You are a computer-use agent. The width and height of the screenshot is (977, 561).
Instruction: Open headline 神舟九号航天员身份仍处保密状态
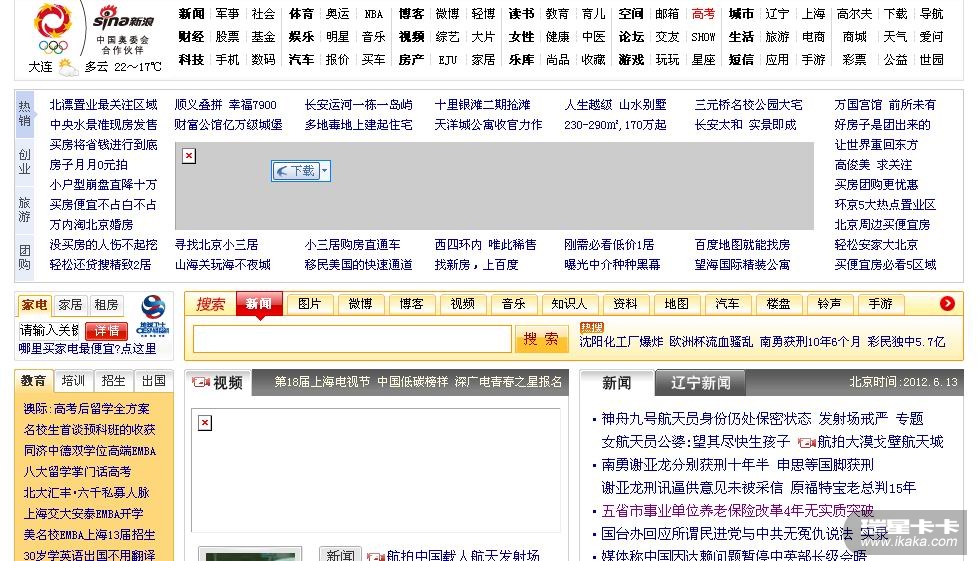click(707, 419)
